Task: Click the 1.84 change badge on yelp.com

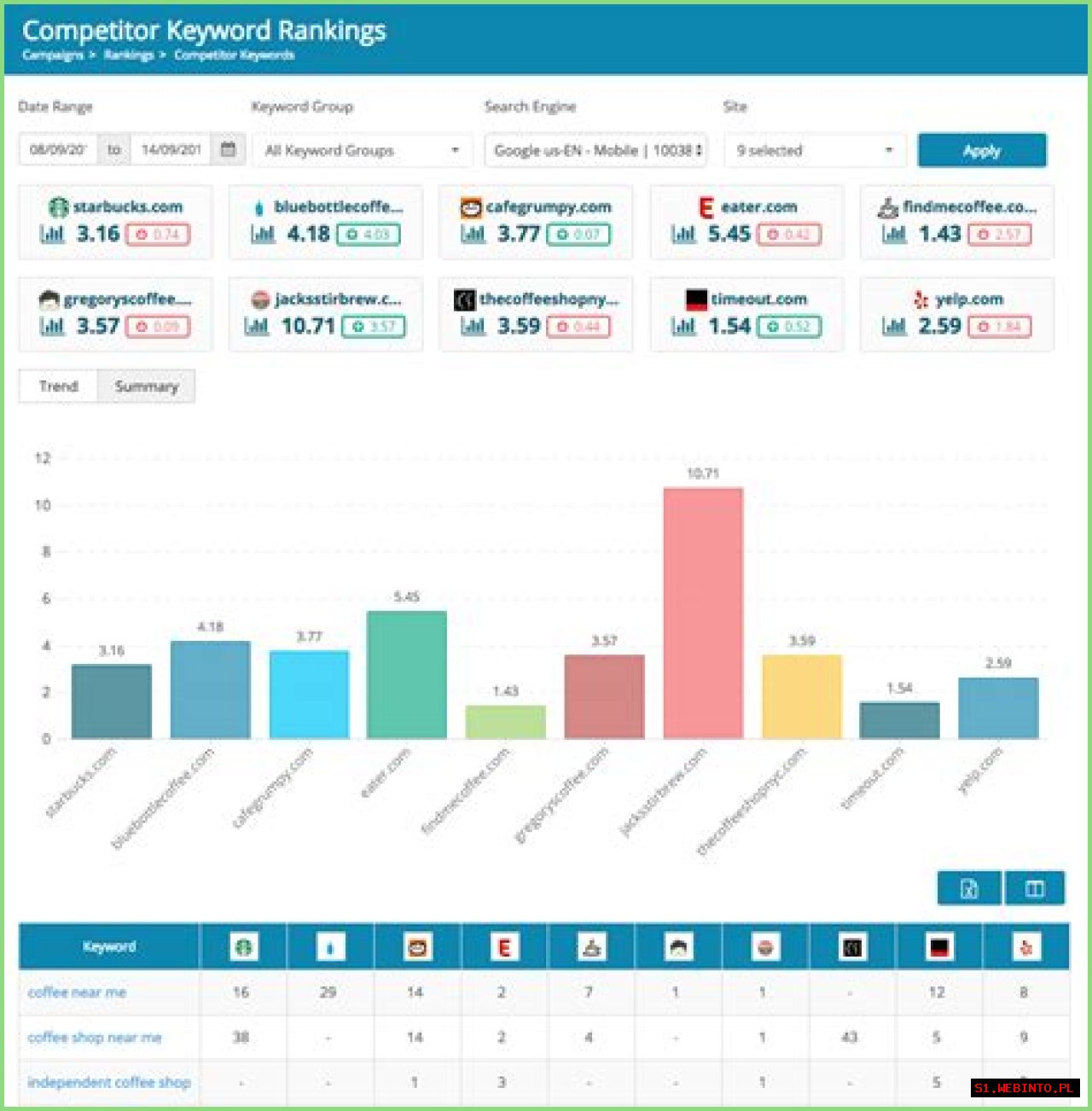Action: click(x=1000, y=326)
